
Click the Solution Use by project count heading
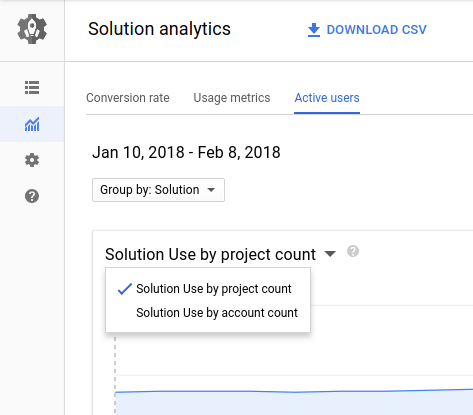pyautogui.click(x=210, y=254)
